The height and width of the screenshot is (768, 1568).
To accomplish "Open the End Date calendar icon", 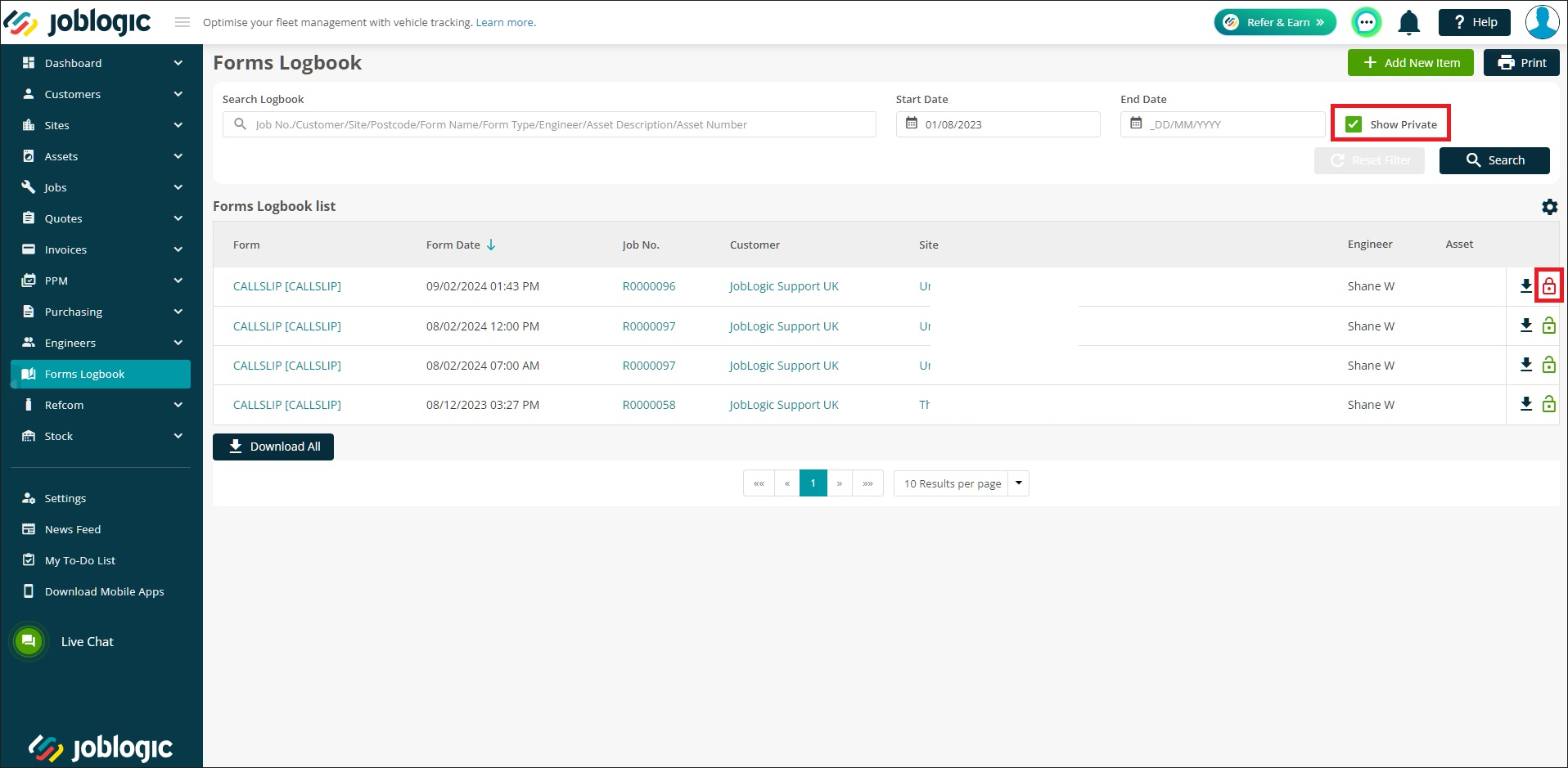I will [x=1135, y=124].
